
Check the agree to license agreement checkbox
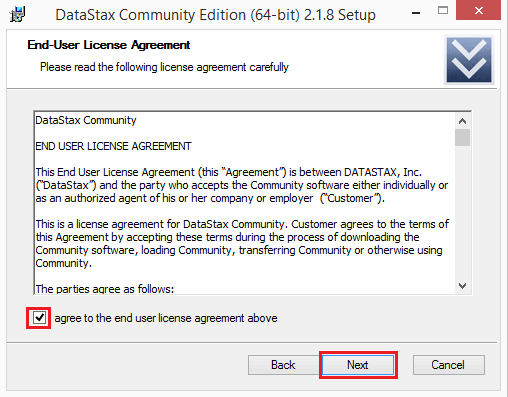tap(39, 318)
